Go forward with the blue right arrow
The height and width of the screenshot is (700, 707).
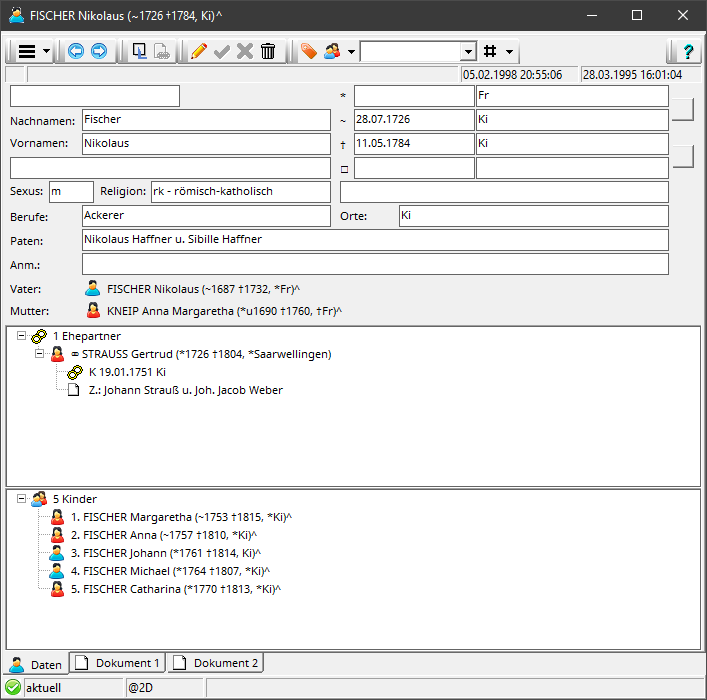pos(99,51)
